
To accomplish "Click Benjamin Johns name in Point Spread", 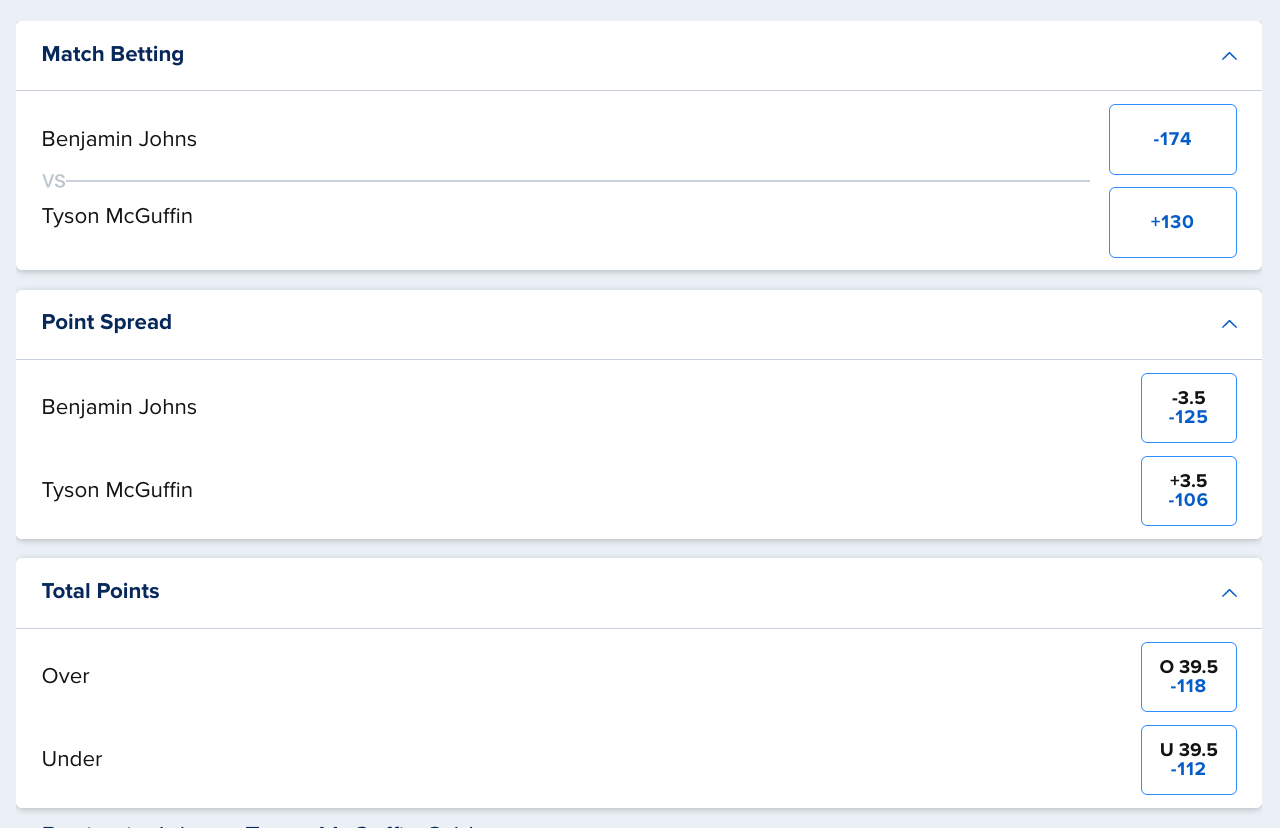I will click(x=119, y=407).
